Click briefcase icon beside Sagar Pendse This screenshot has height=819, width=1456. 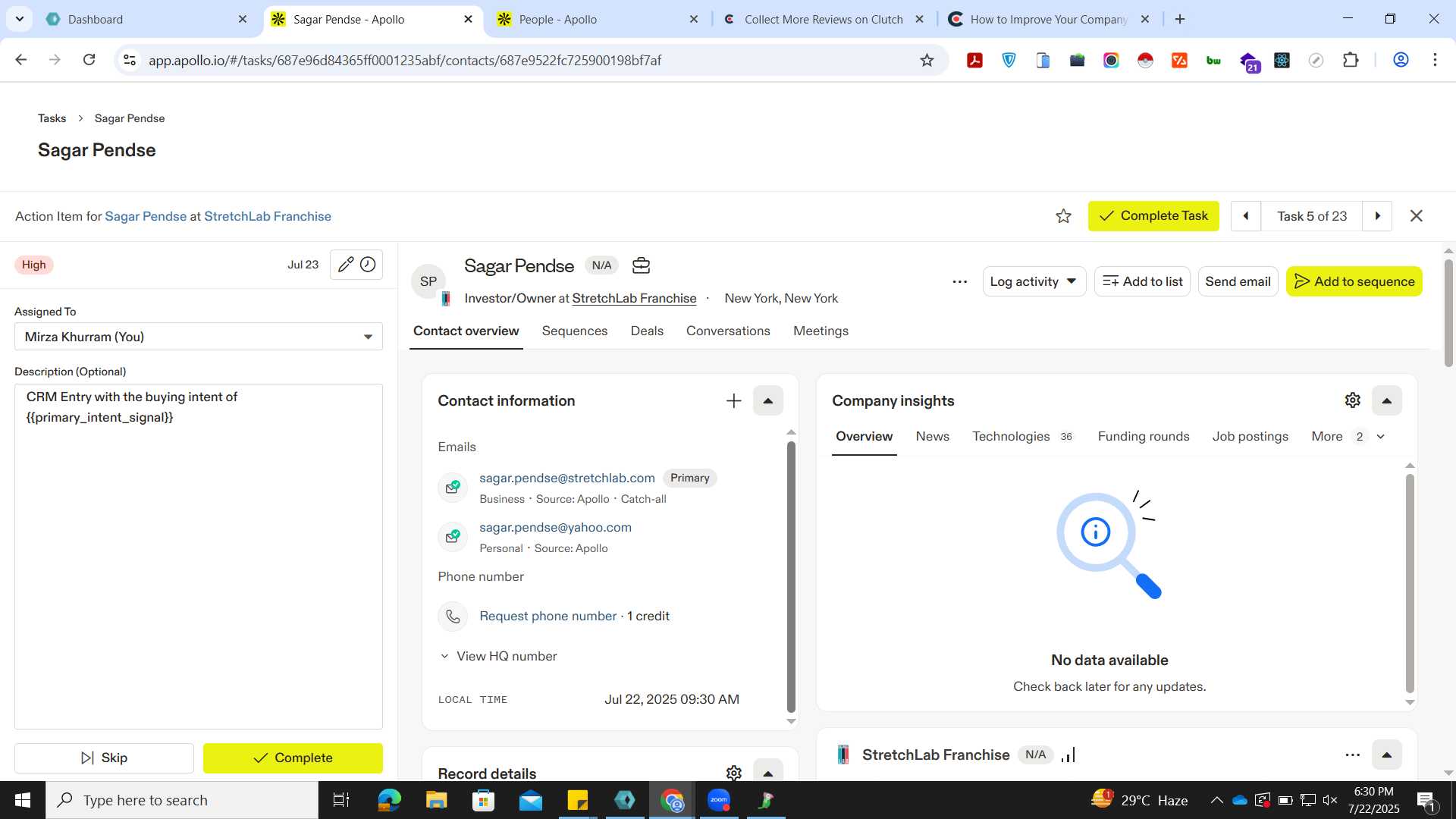pyautogui.click(x=641, y=265)
